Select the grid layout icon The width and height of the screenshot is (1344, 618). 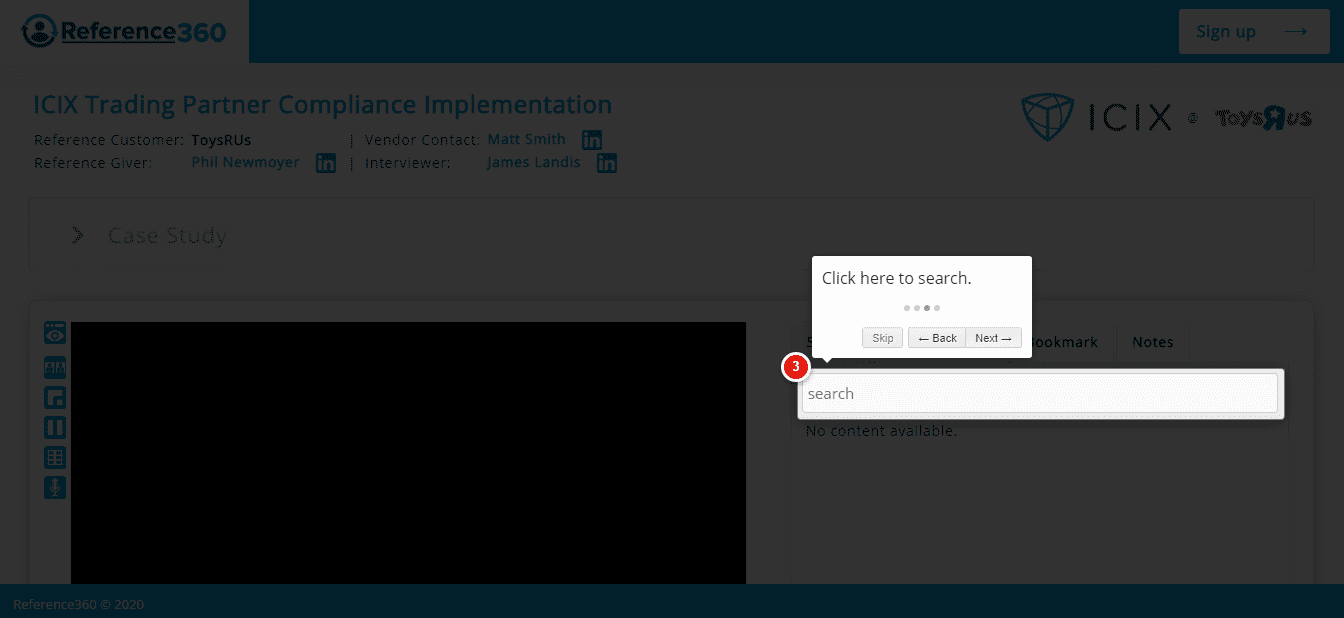pos(55,457)
